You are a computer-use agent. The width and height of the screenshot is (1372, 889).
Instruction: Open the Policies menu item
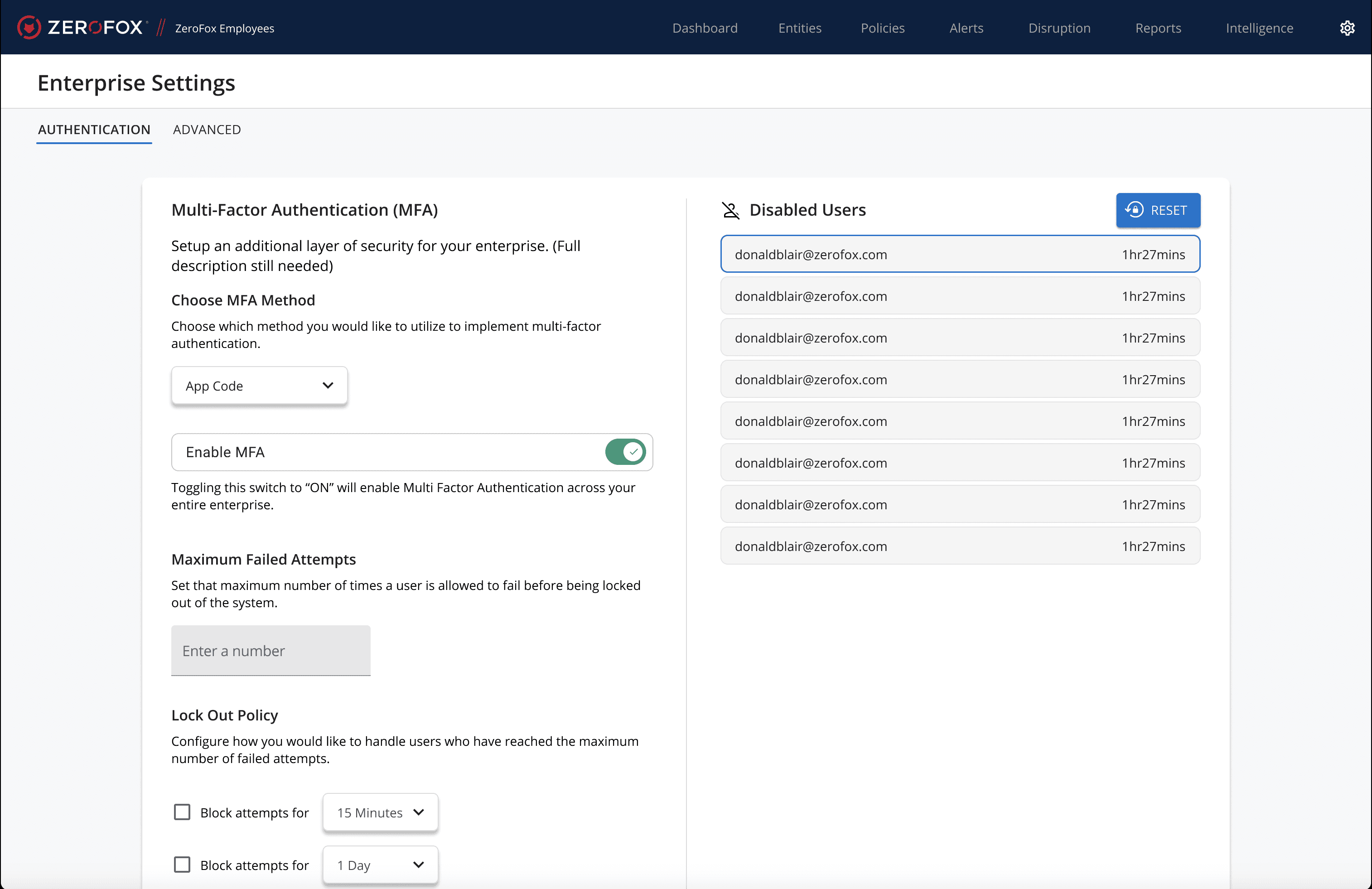(x=882, y=28)
